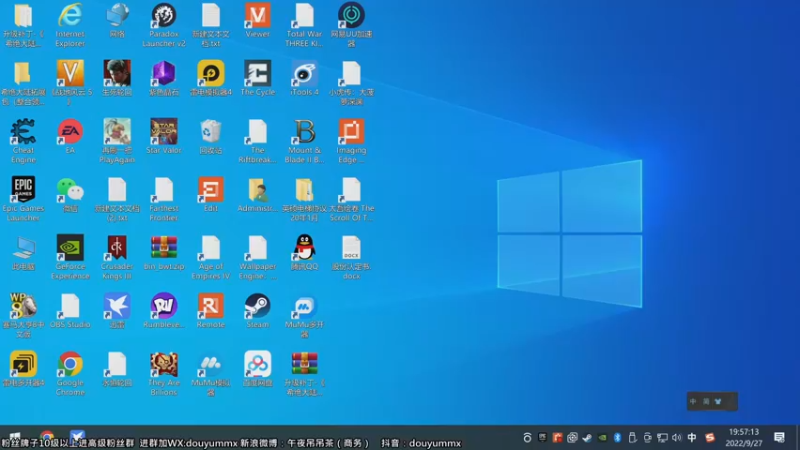Image resolution: width=800 pixels, height=450 pixels.
Task: Open the Remote app shortcut
Action: 211,311
